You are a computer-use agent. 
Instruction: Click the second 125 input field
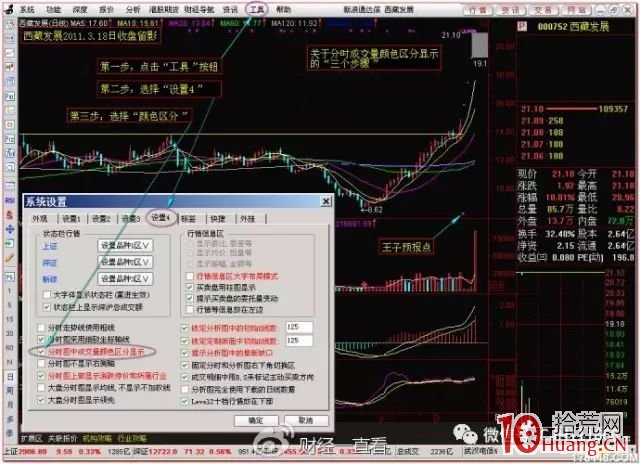click(x=299, y=340)
